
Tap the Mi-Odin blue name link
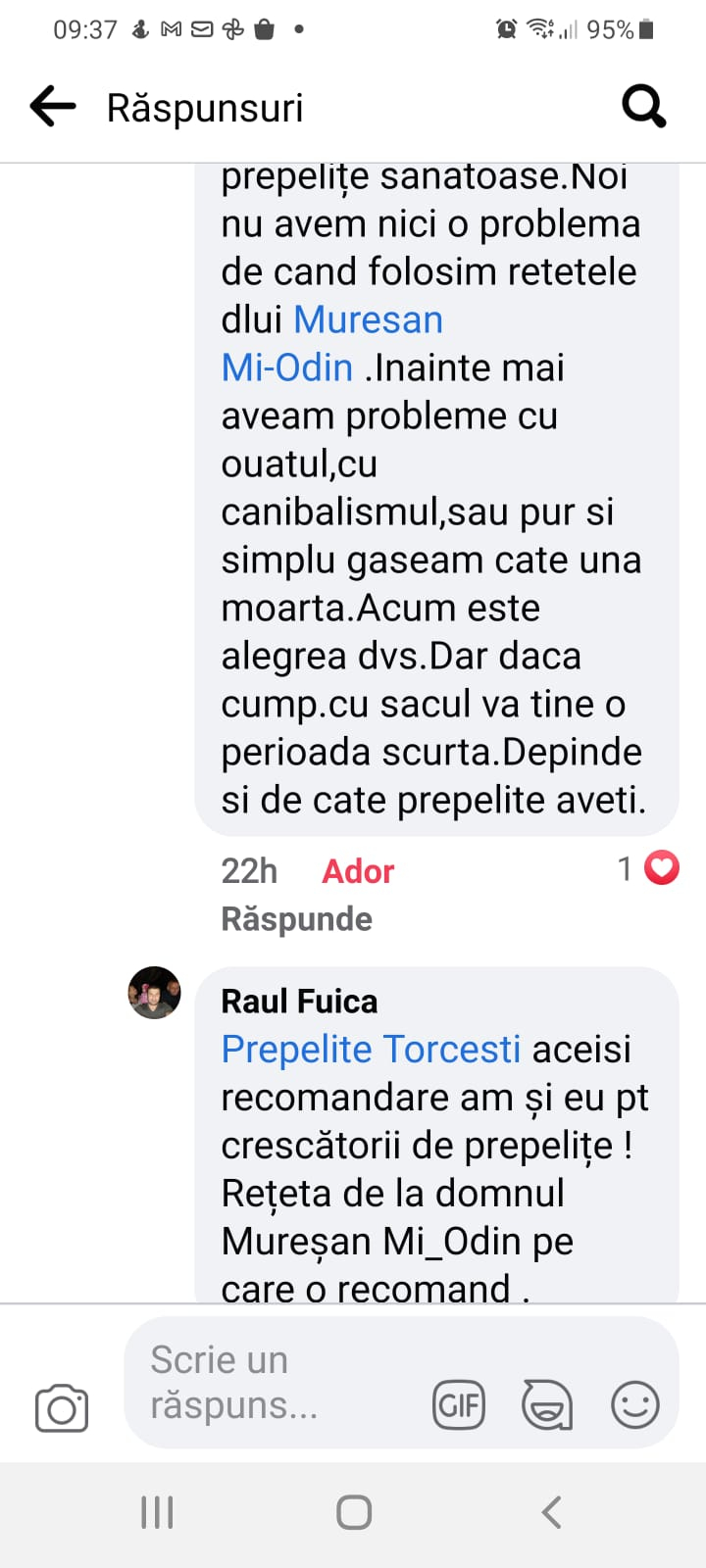287,367
